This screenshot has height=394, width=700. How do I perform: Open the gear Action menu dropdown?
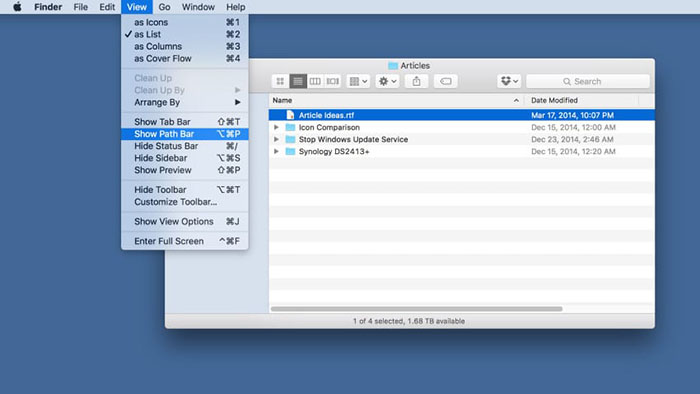[387, 81]
